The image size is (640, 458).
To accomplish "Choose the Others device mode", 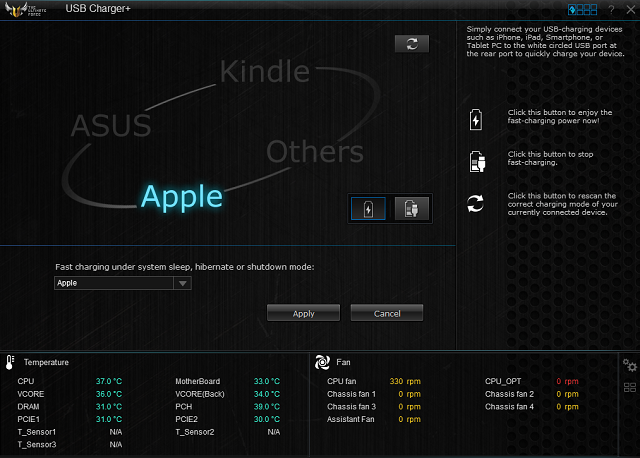I will point(314,152).
